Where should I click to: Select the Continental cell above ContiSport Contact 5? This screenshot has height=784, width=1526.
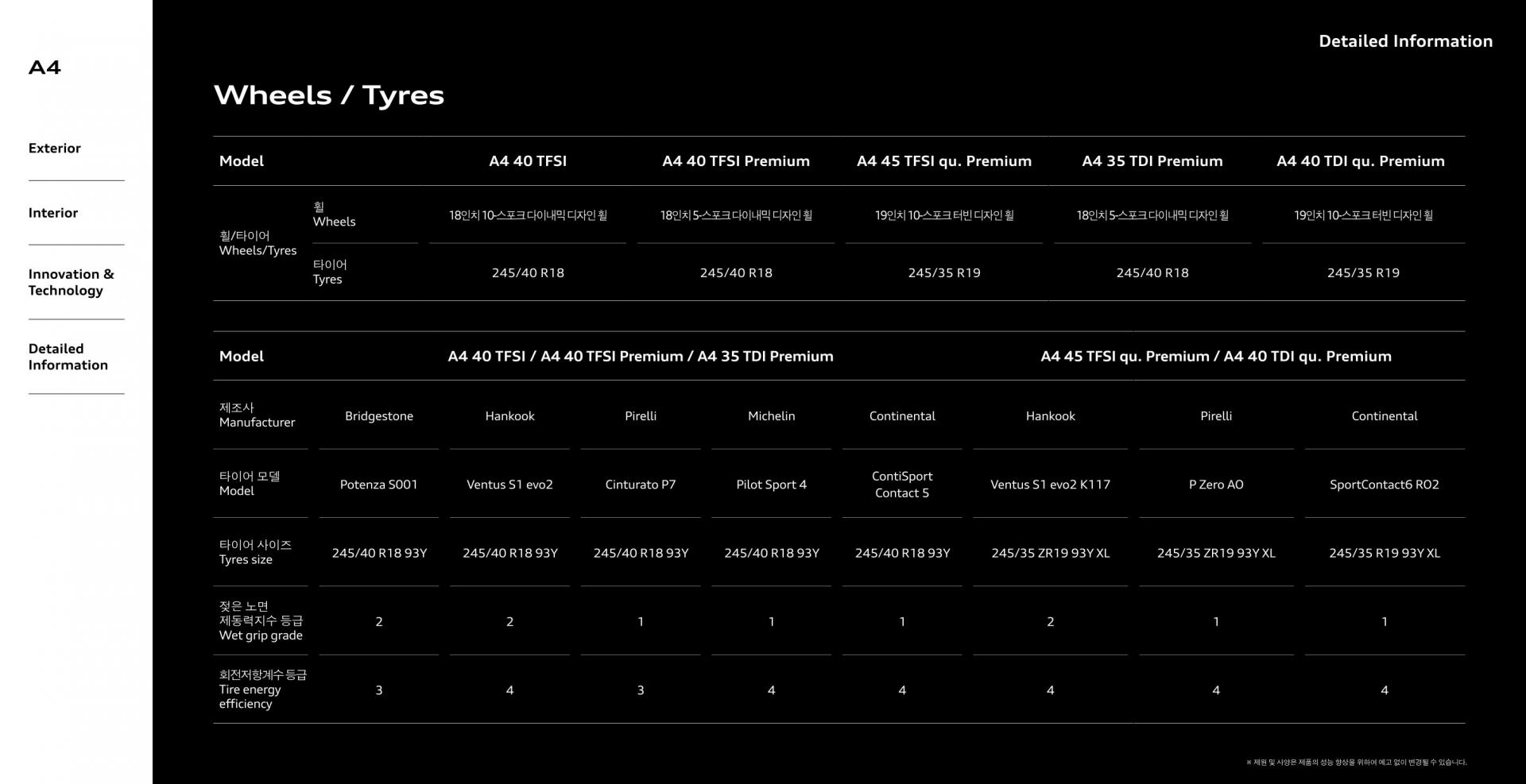902,416
